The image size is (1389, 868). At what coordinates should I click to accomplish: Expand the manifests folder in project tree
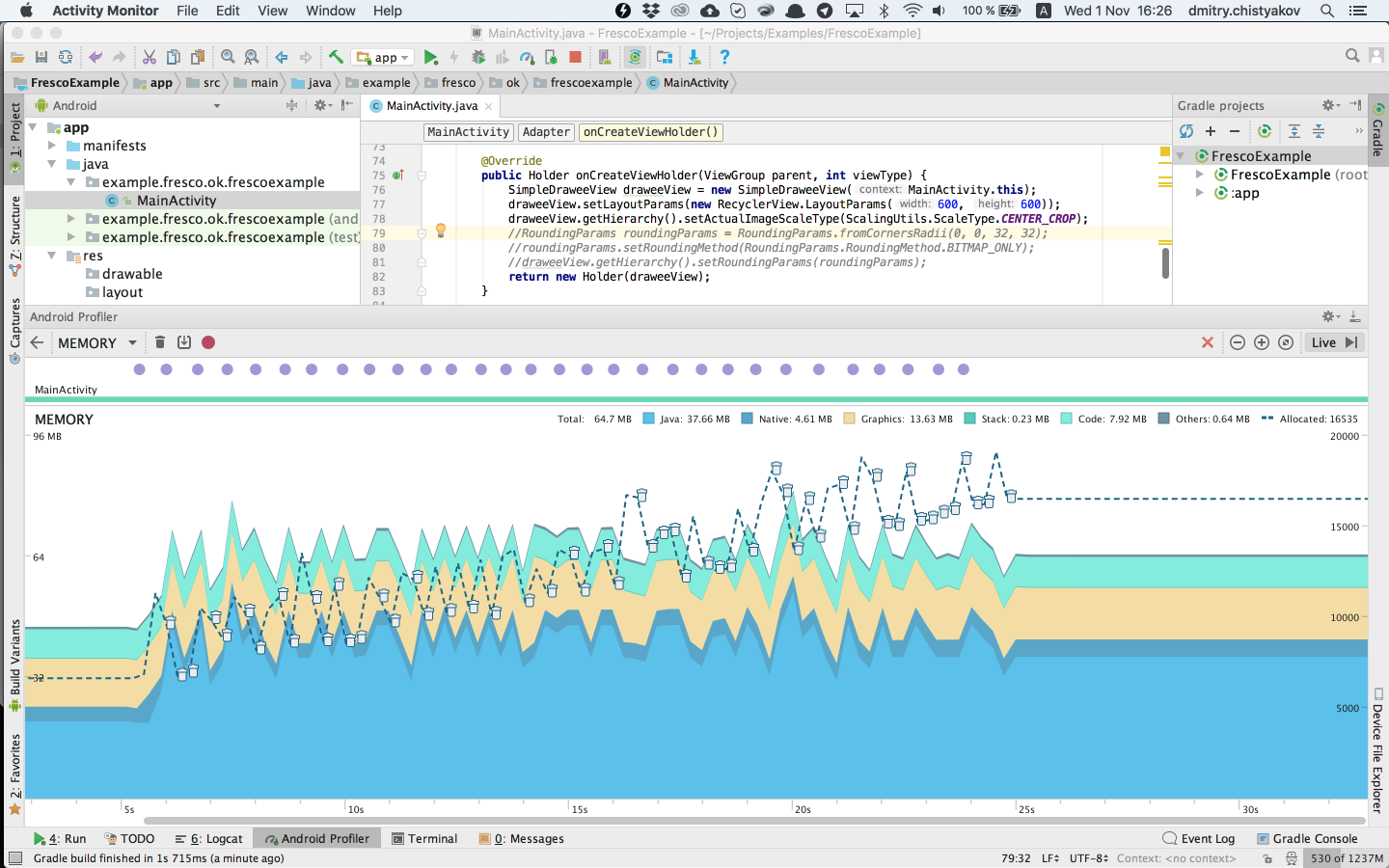click(52, 146)
